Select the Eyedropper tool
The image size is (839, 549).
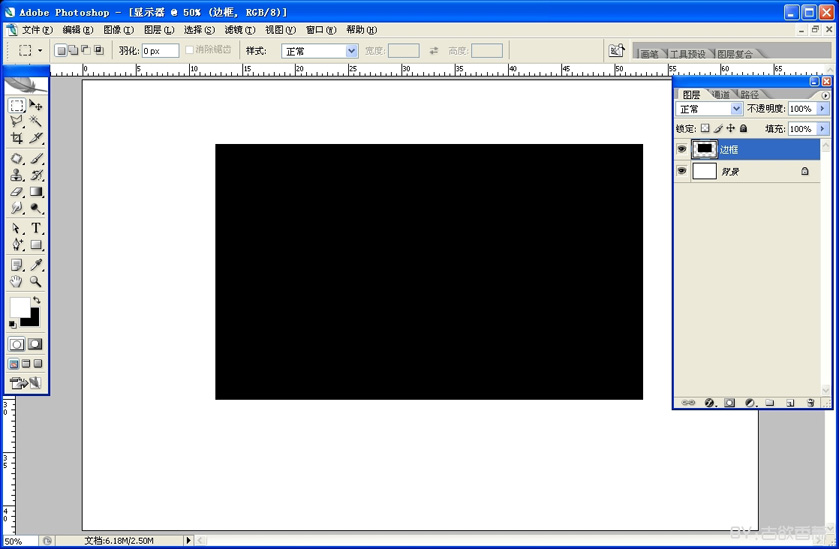click(x=36, y=265)
